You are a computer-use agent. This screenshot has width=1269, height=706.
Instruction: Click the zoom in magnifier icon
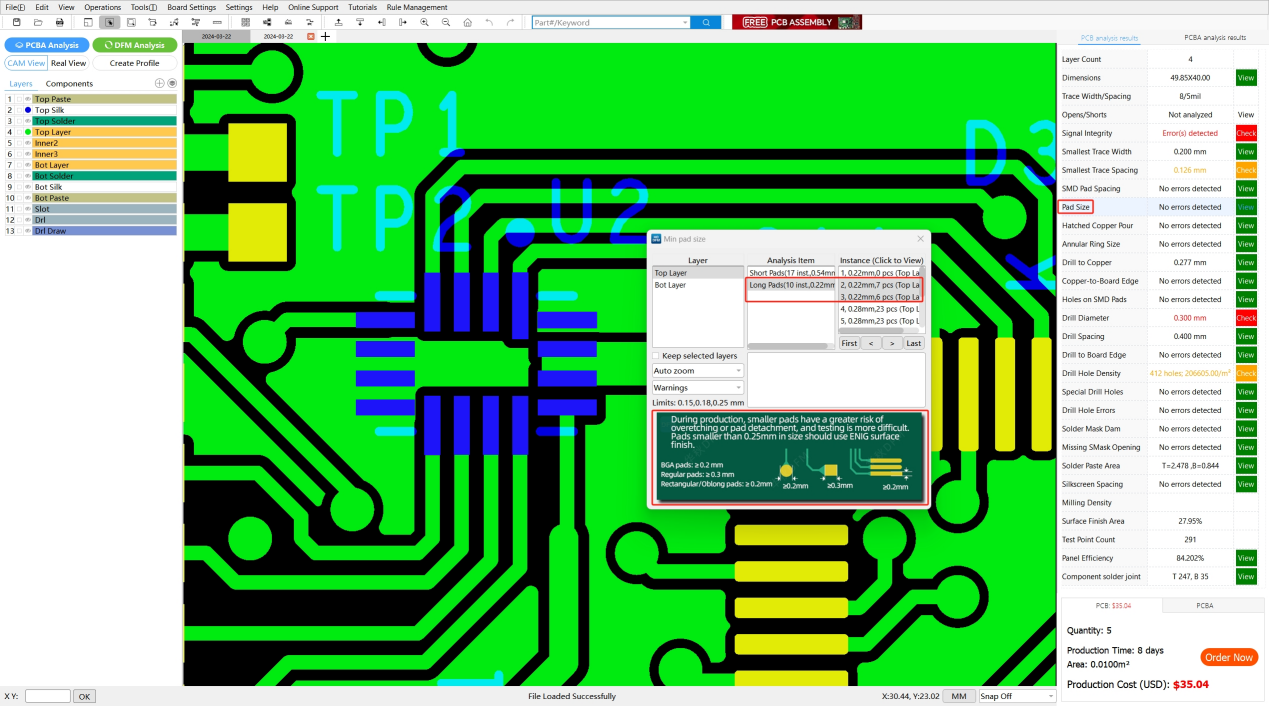425,22
